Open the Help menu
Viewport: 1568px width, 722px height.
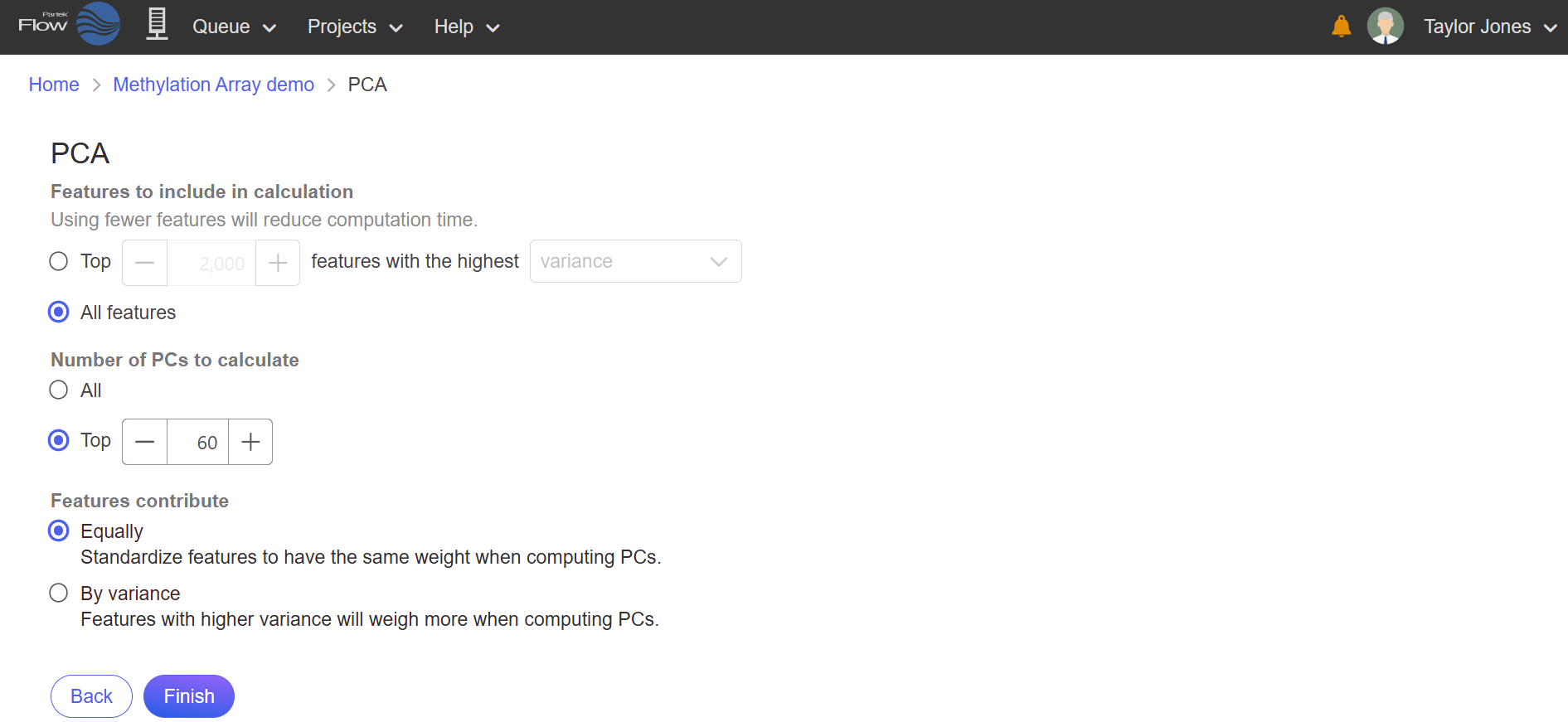467,27
